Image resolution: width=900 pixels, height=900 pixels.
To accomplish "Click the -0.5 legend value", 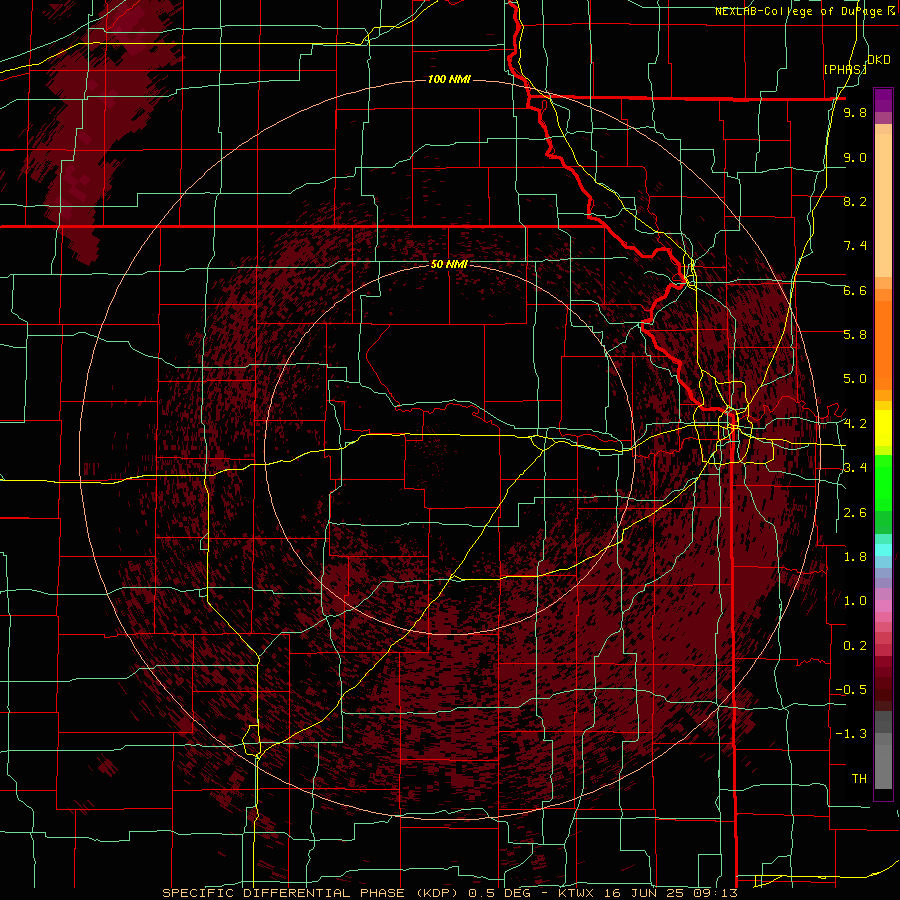I will click(851, 690).
